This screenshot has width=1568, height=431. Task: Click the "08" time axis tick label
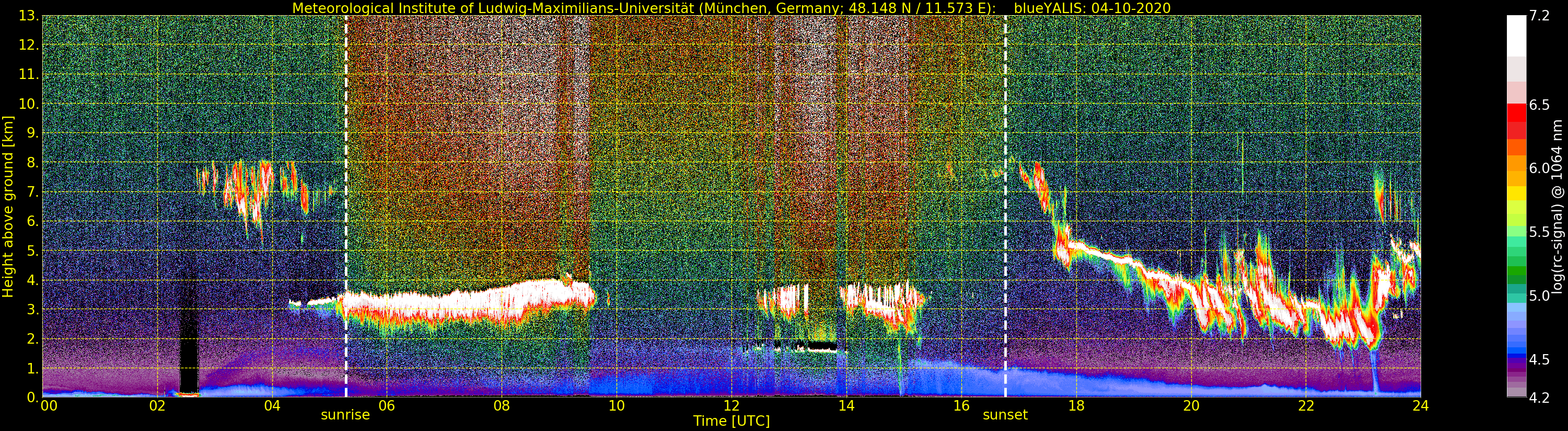tap(502, 406)
